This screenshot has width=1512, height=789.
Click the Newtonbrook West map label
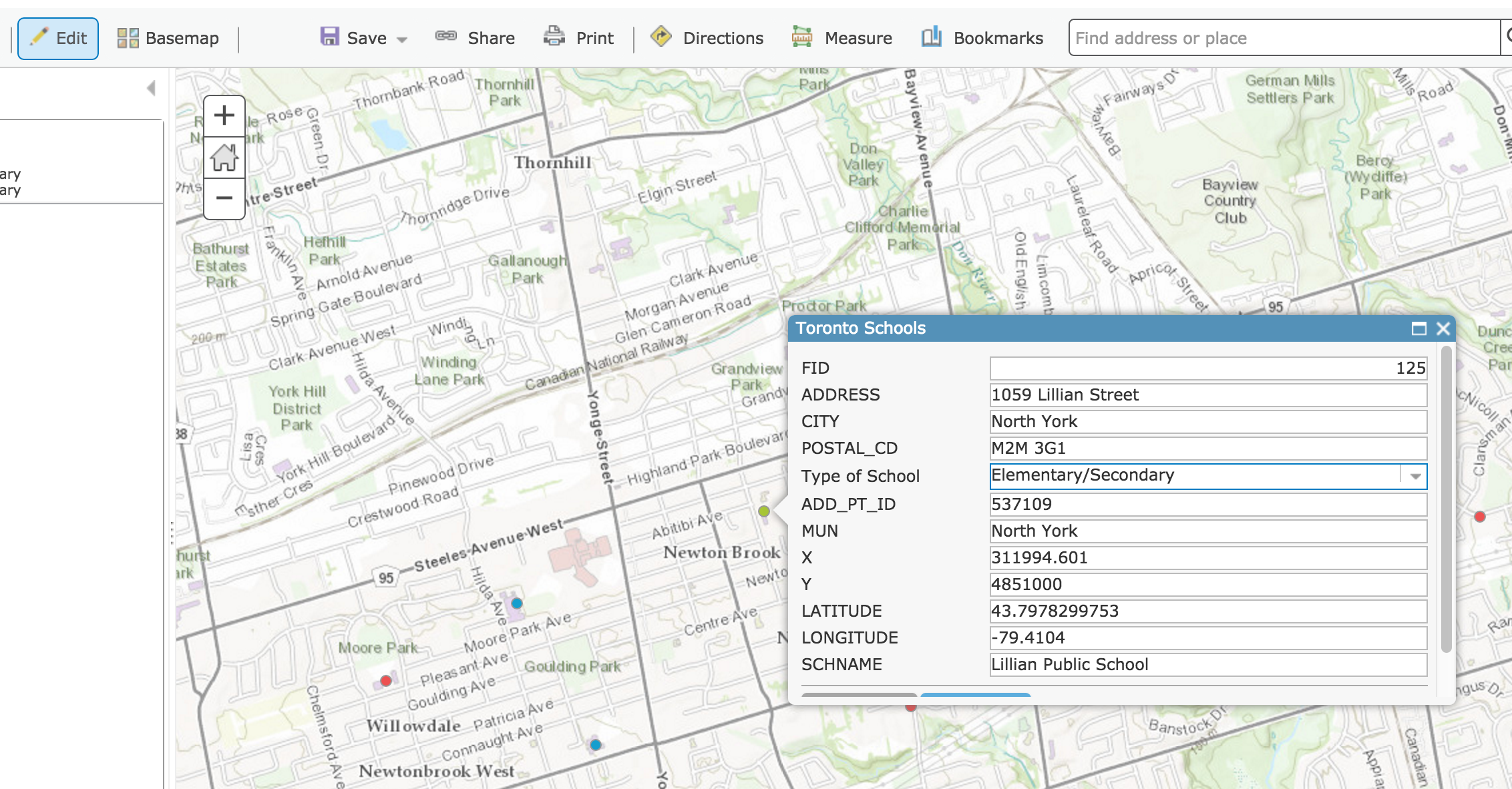pos(437,771)
